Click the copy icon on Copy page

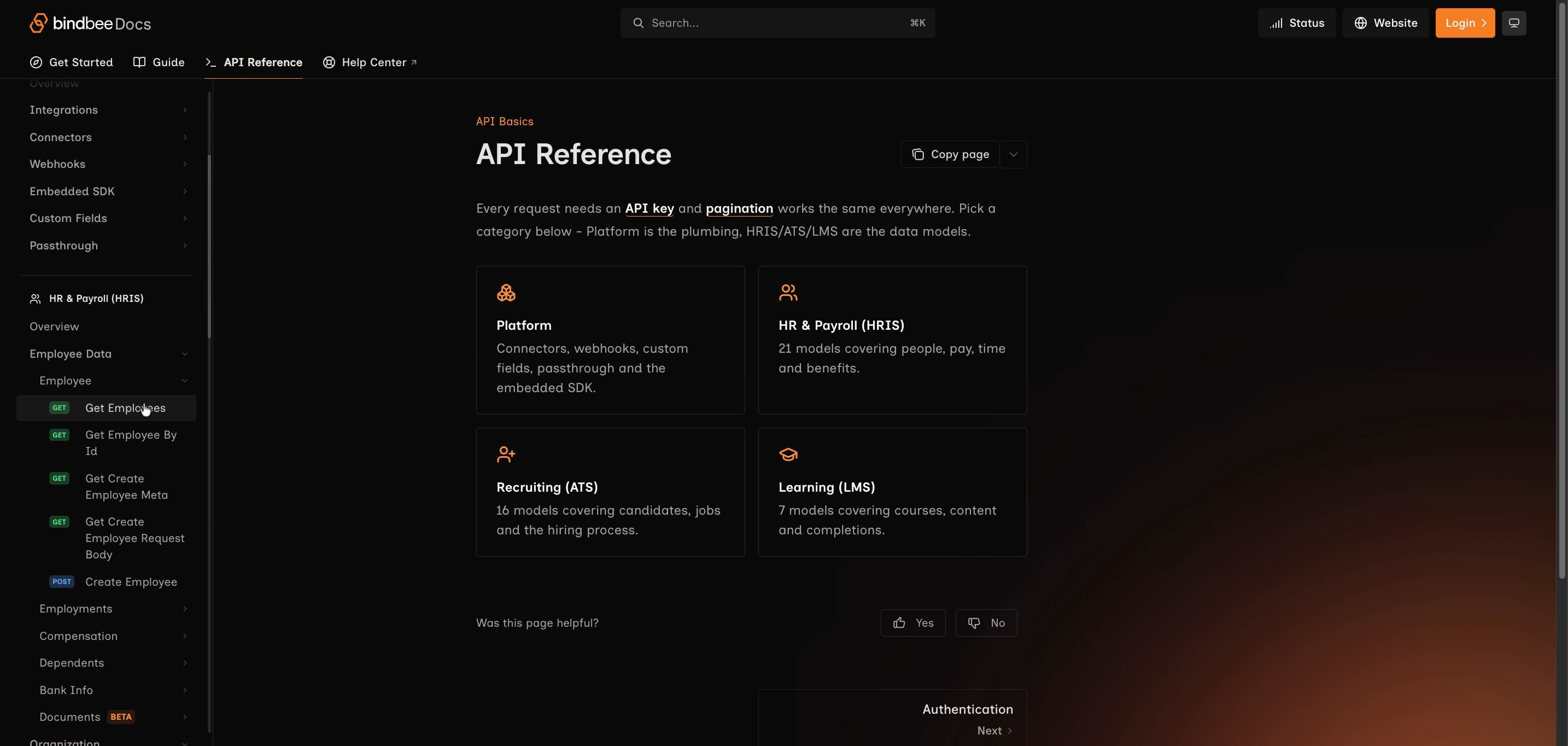[918, 155]
